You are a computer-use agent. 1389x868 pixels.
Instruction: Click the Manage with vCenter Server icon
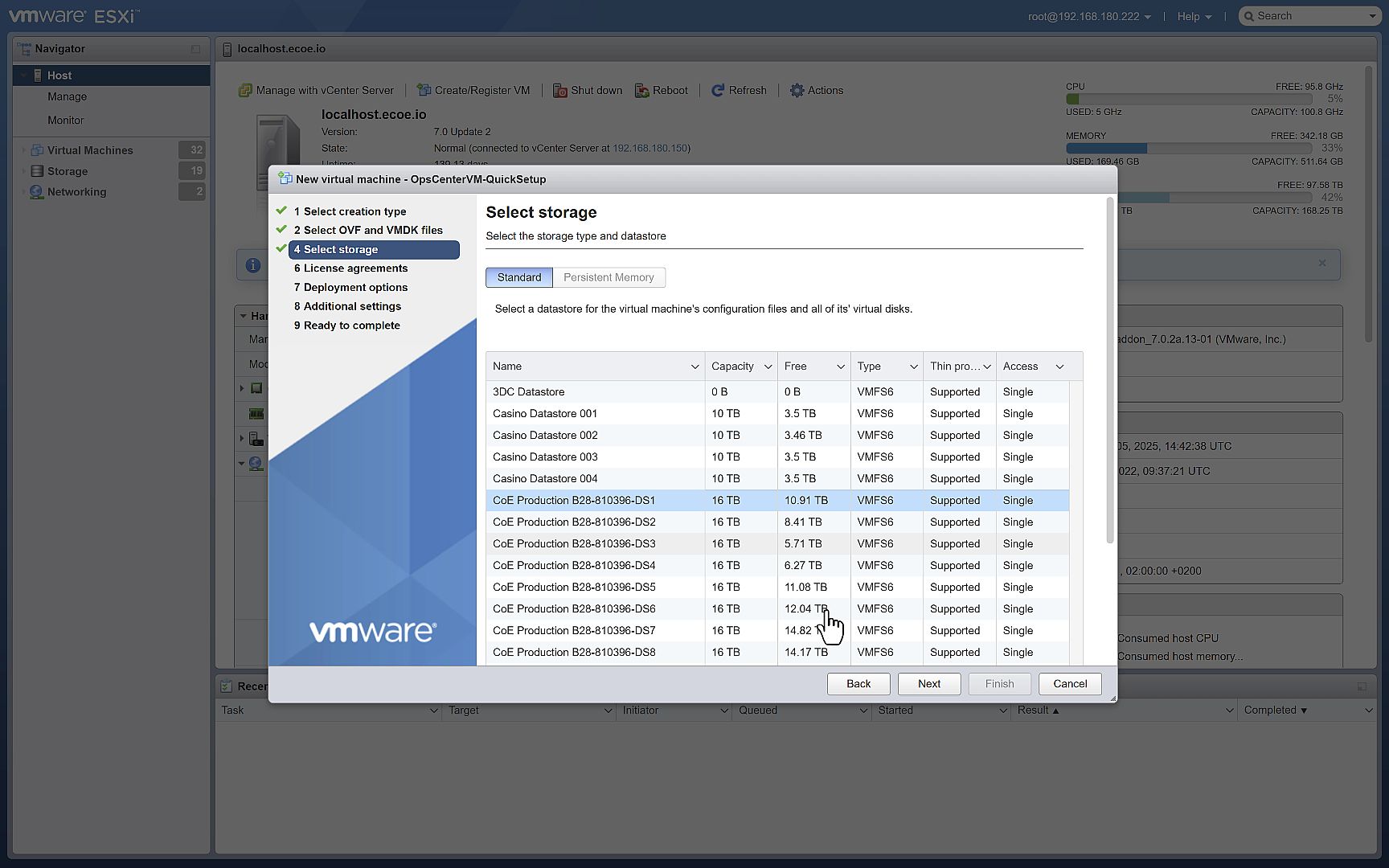[x=245, y=91]
